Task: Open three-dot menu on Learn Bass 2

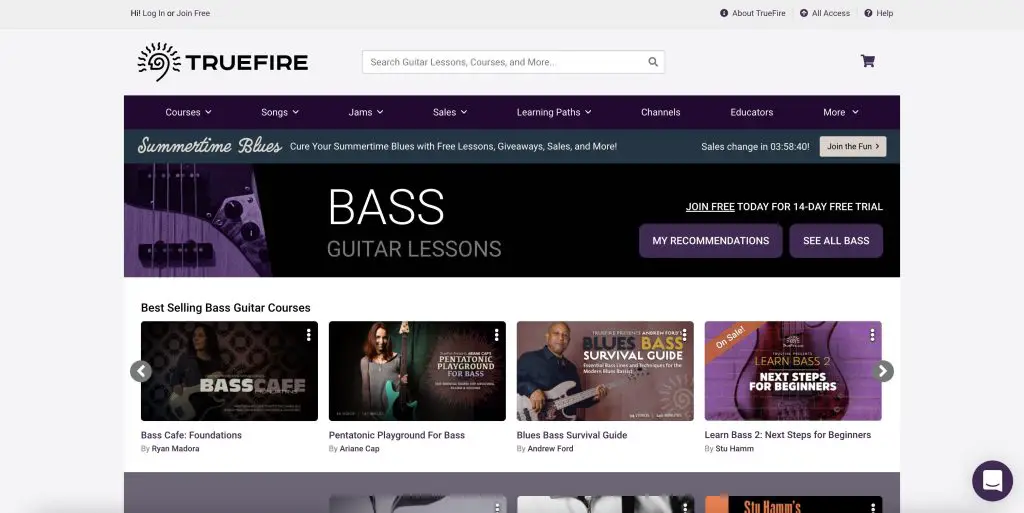Action: pos(872,335)
